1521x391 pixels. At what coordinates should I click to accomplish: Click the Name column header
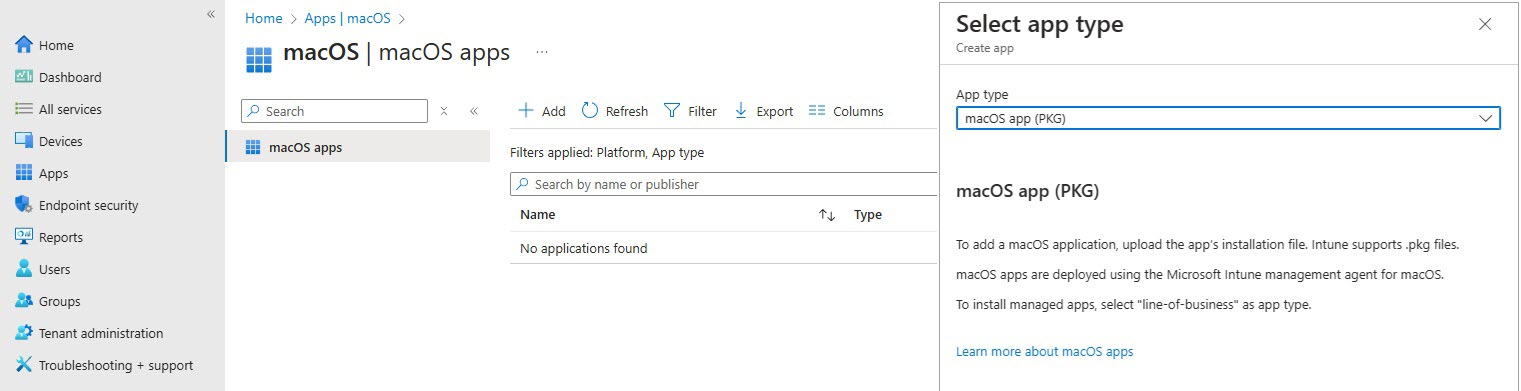coord(538,215)
